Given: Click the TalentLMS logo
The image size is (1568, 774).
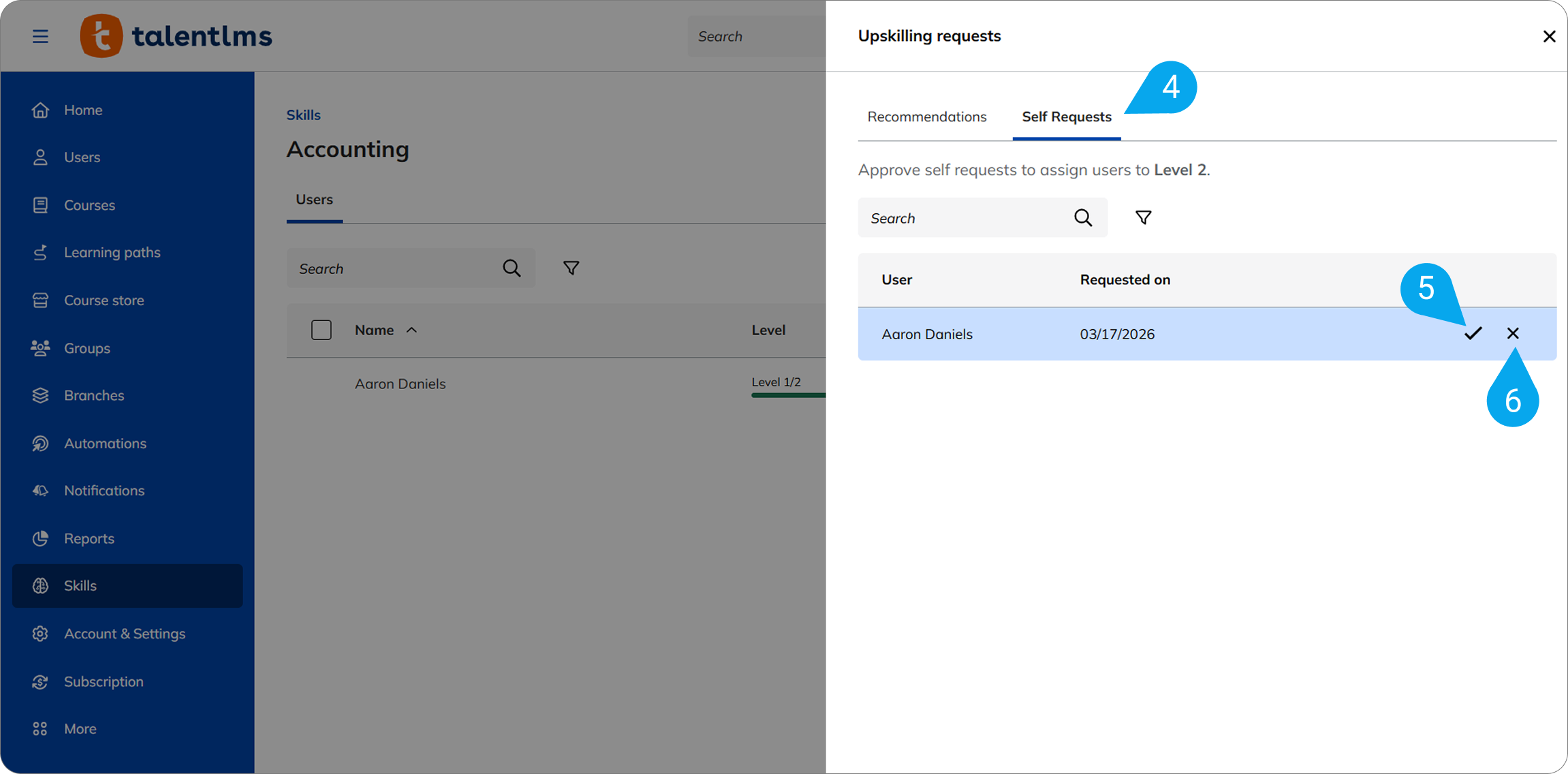Looking at the screenshot, I should click(176, 36).
